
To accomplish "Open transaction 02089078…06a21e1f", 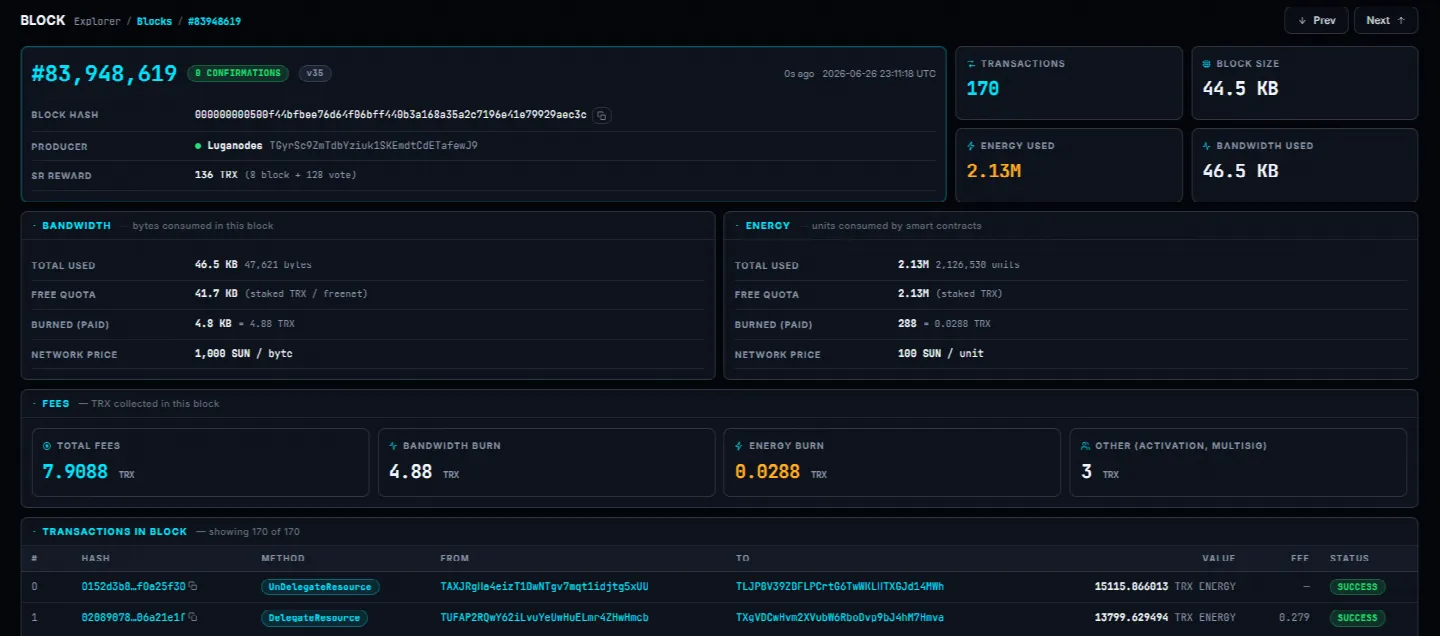I will [133, 617].
